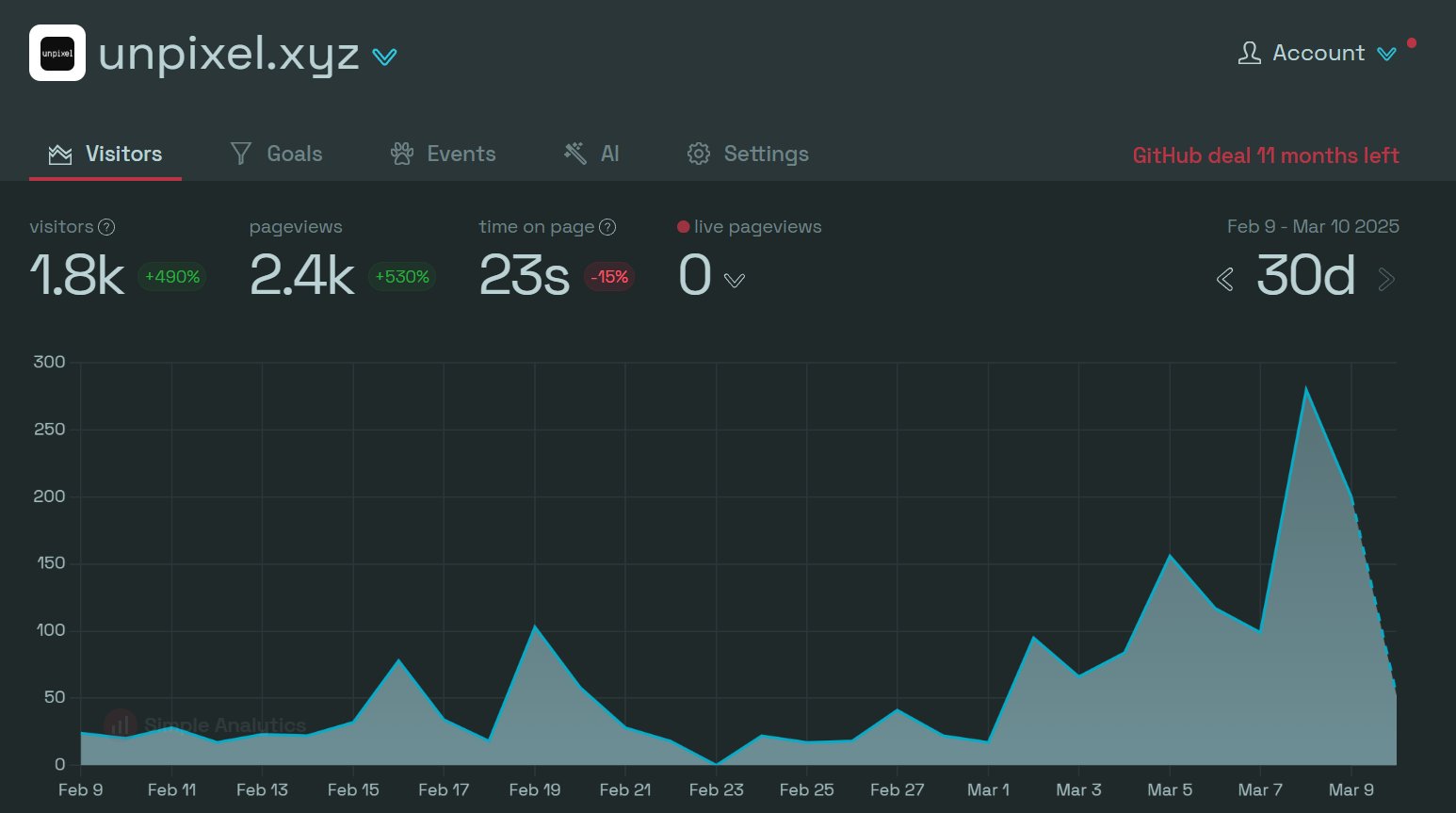
Task: Click the visitors help question mark icon
Action: [107, 227]
